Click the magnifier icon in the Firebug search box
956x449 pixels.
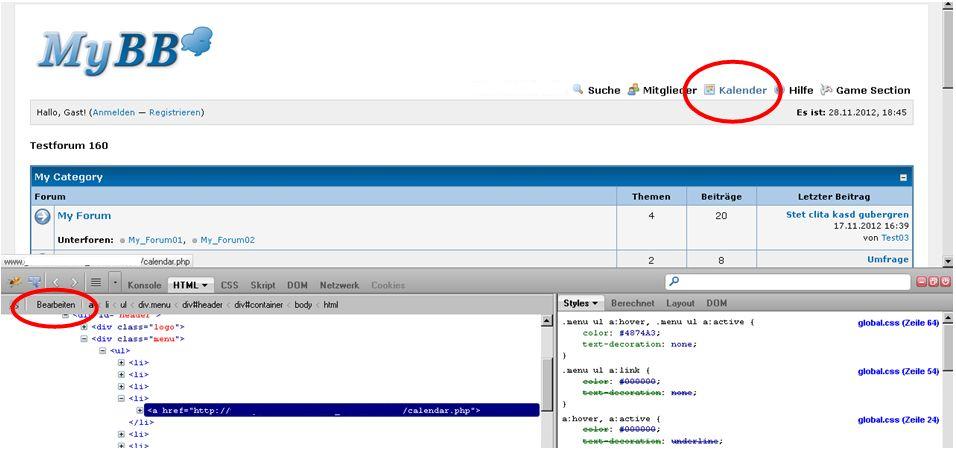(674, 282)
